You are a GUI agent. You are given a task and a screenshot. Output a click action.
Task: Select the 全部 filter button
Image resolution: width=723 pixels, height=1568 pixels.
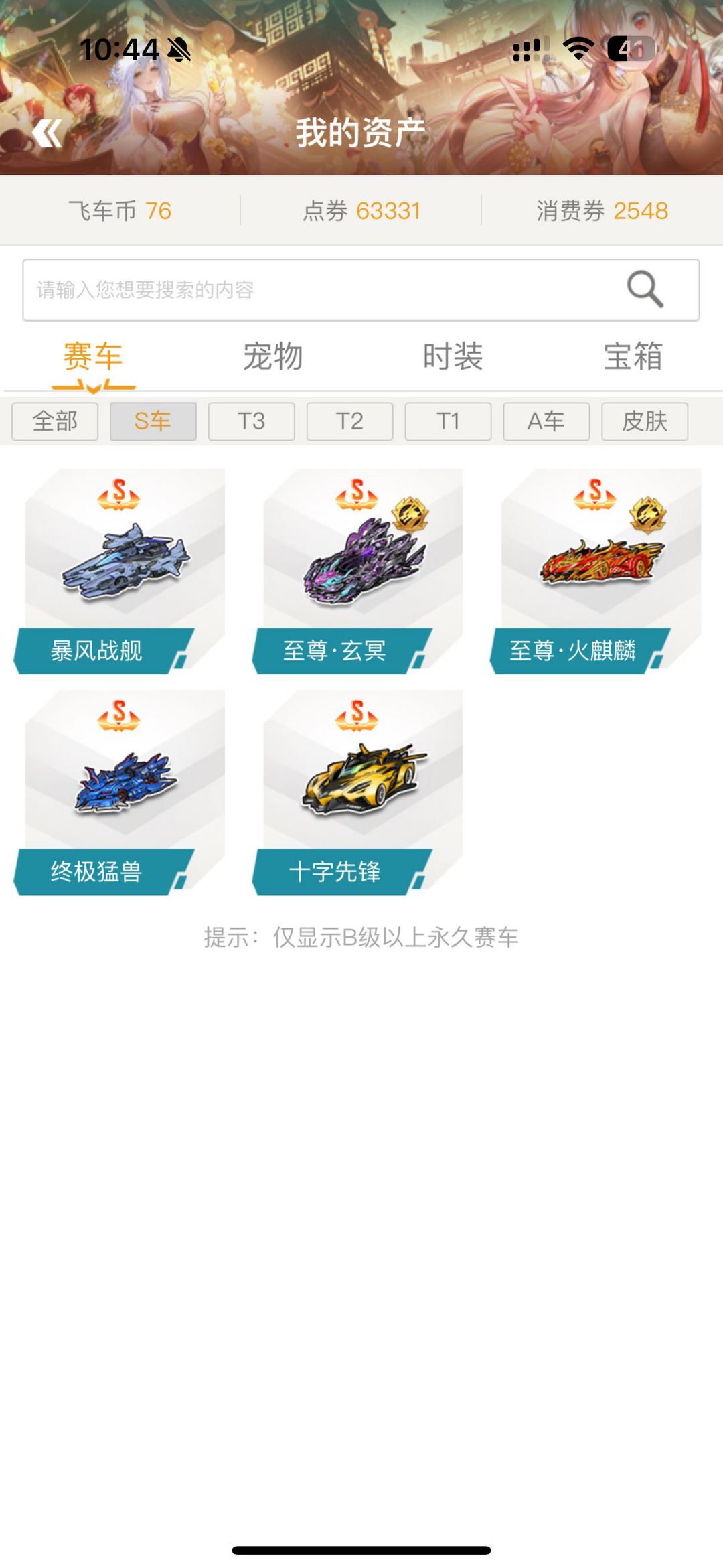click(55, 421)
